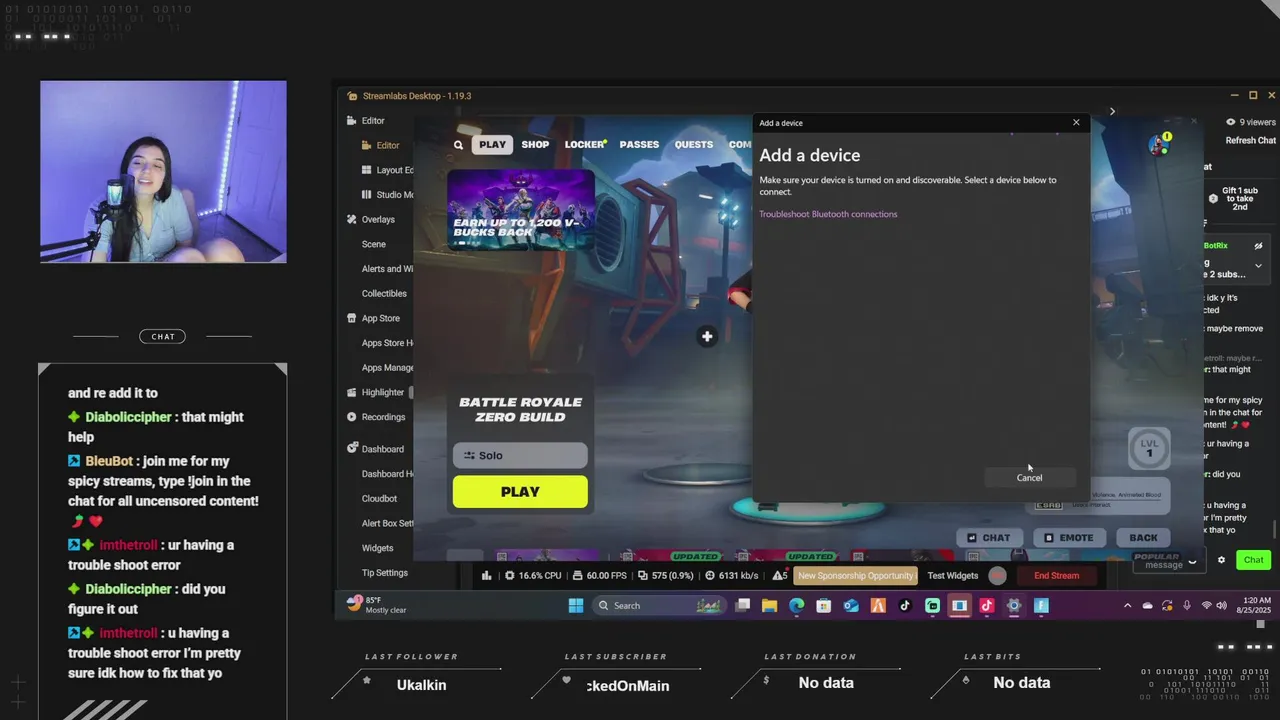Click Test Widgets in the status bar
1280x720 pixels.
coord(952,575)
